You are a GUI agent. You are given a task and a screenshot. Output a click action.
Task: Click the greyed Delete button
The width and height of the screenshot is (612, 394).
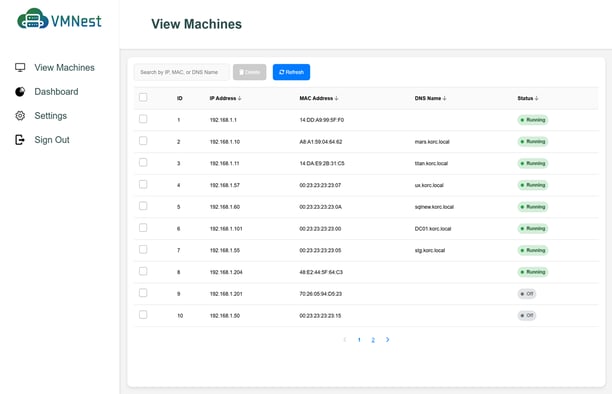[x=249, y=72]
